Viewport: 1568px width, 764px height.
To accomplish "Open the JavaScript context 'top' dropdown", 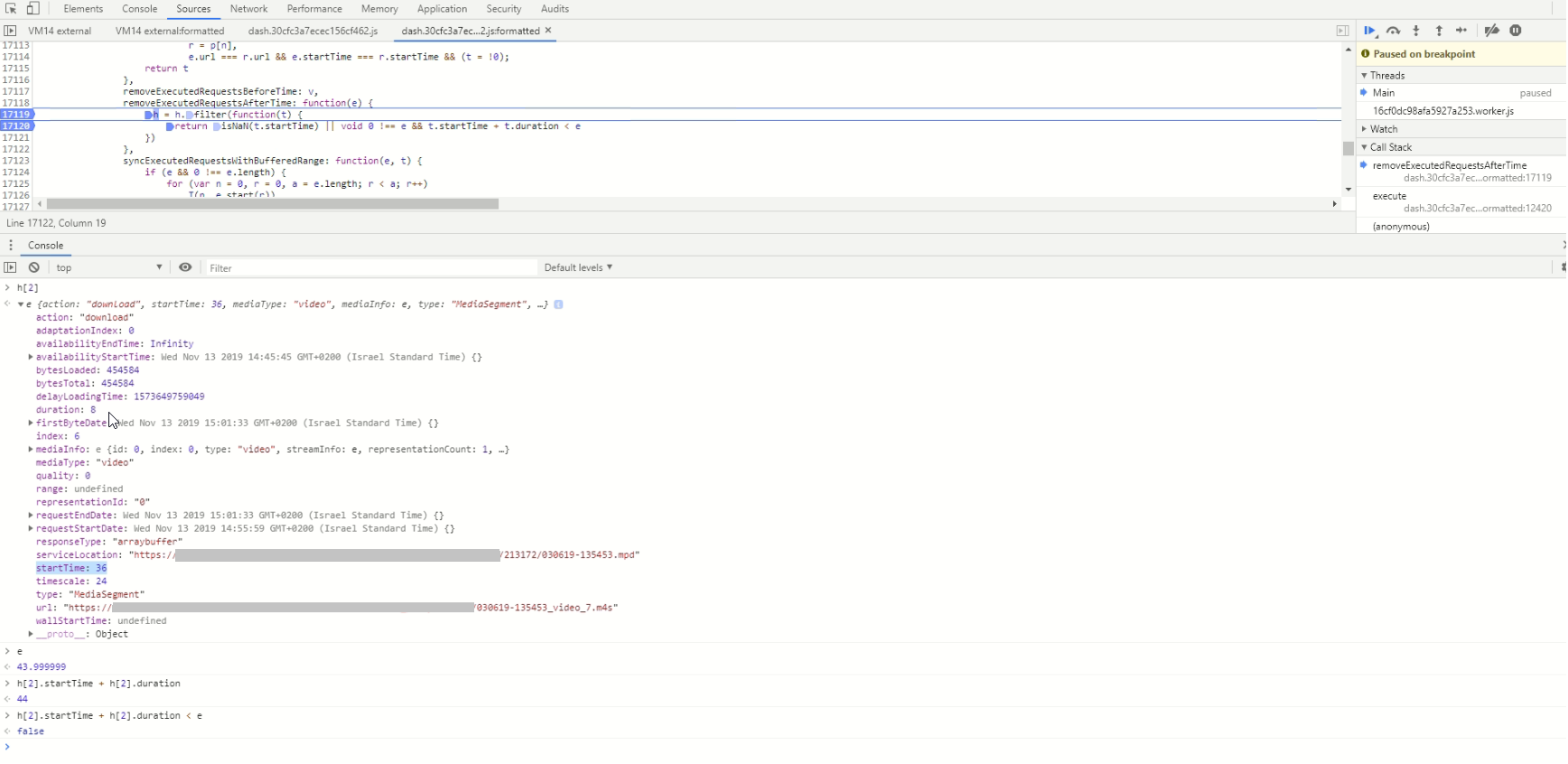I will [108, 267].
